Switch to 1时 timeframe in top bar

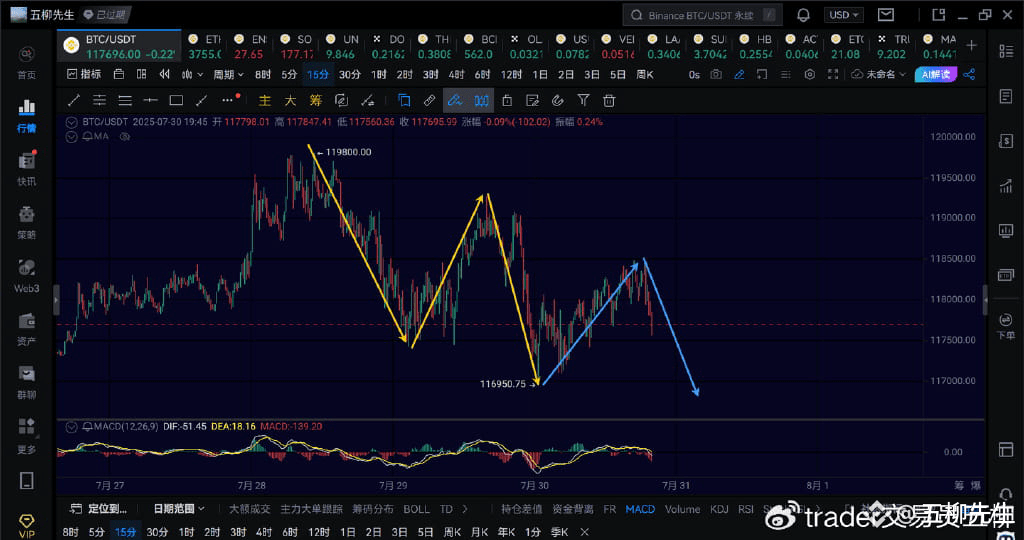coord(379,74)
